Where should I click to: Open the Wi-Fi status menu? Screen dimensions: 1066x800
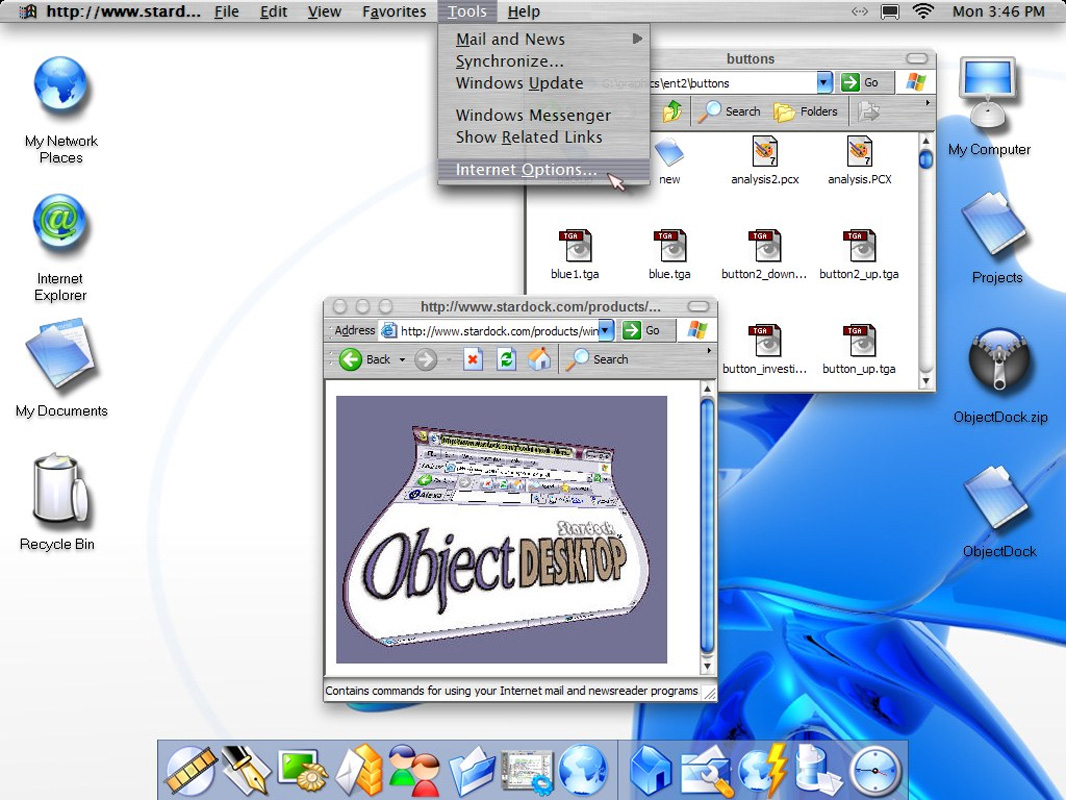tap(923, 12)
